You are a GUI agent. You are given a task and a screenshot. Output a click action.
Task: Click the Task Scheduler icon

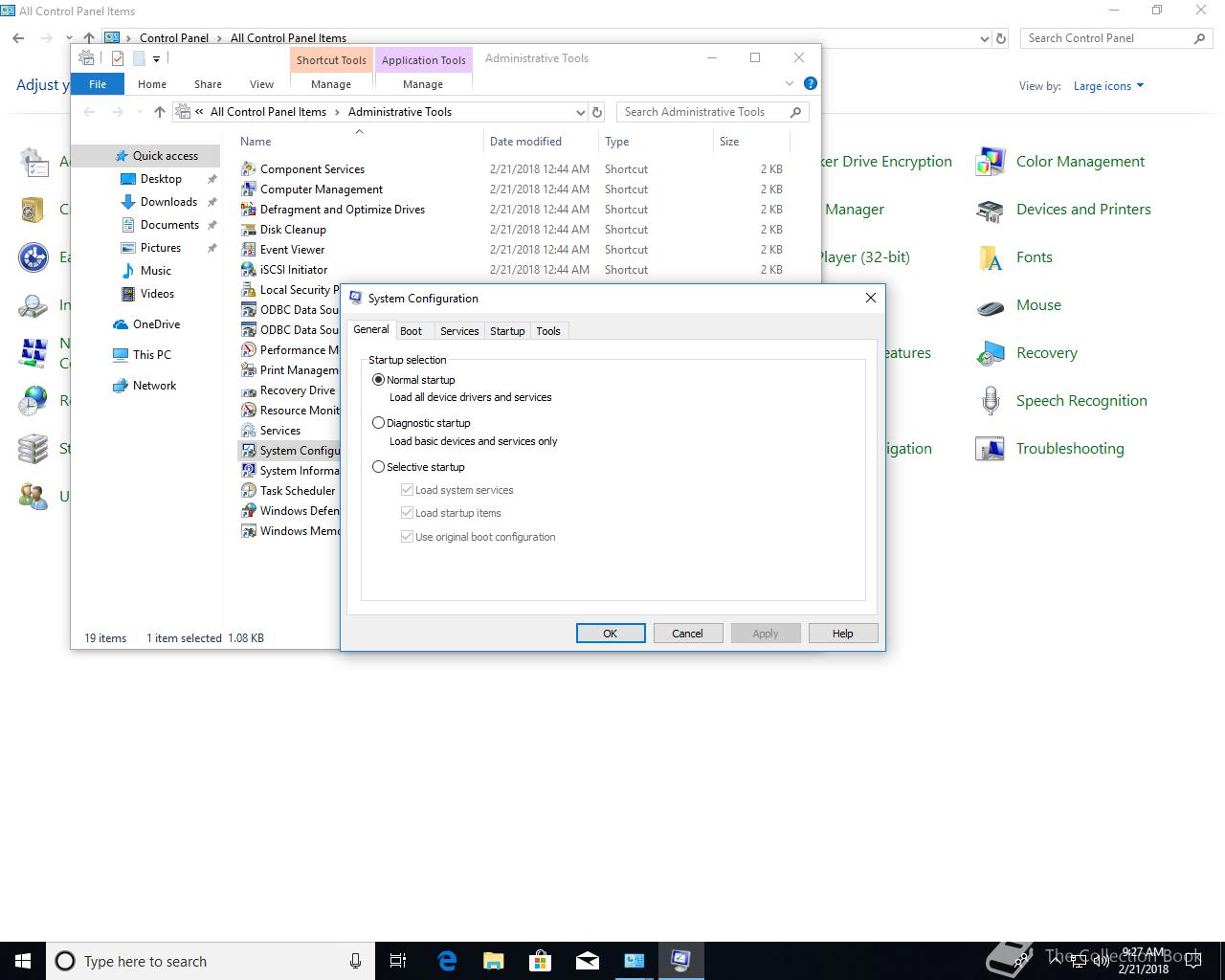(x=249, y=491)
